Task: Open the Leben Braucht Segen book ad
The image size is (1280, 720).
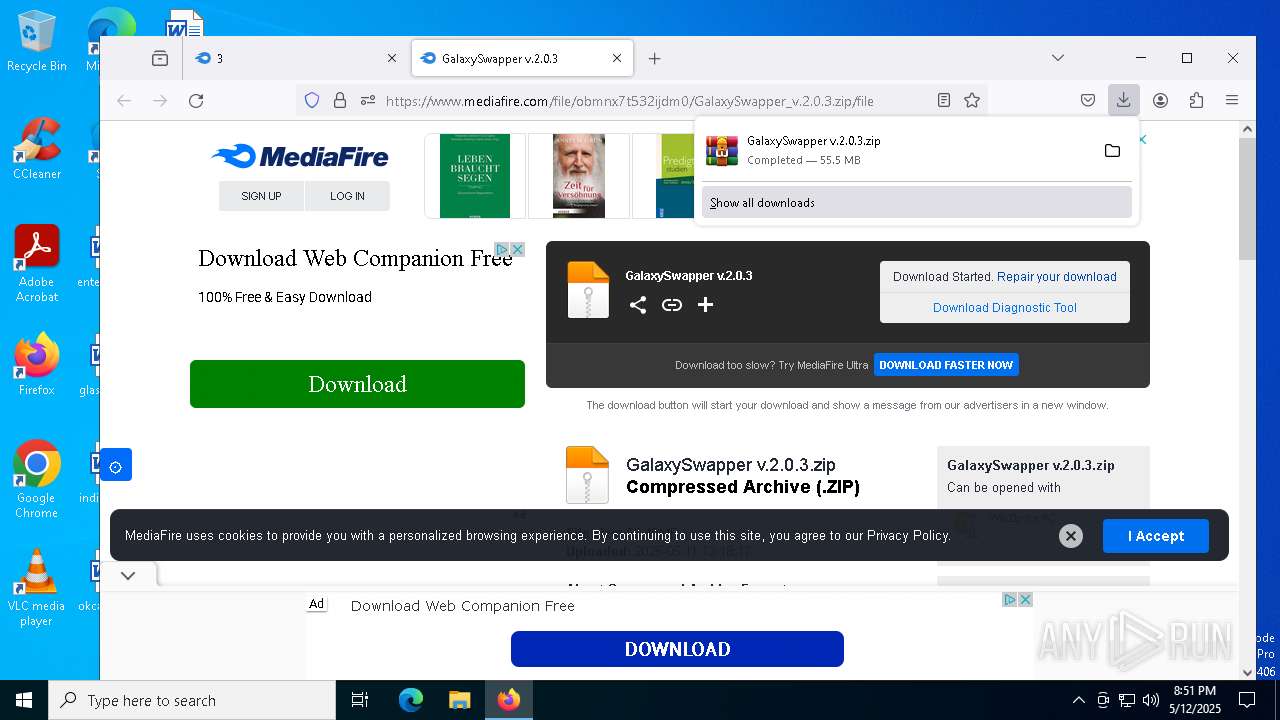Action: click(475, 176)
